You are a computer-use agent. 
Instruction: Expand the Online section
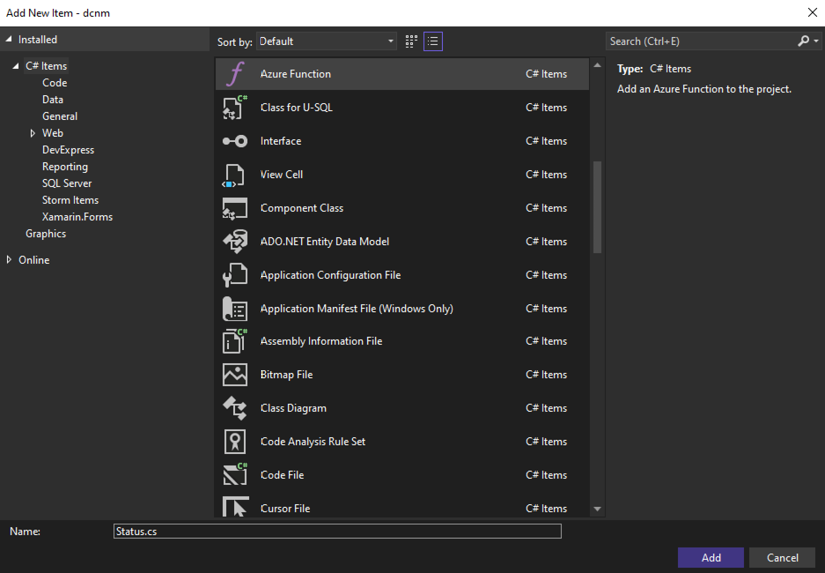click(9, 260)
